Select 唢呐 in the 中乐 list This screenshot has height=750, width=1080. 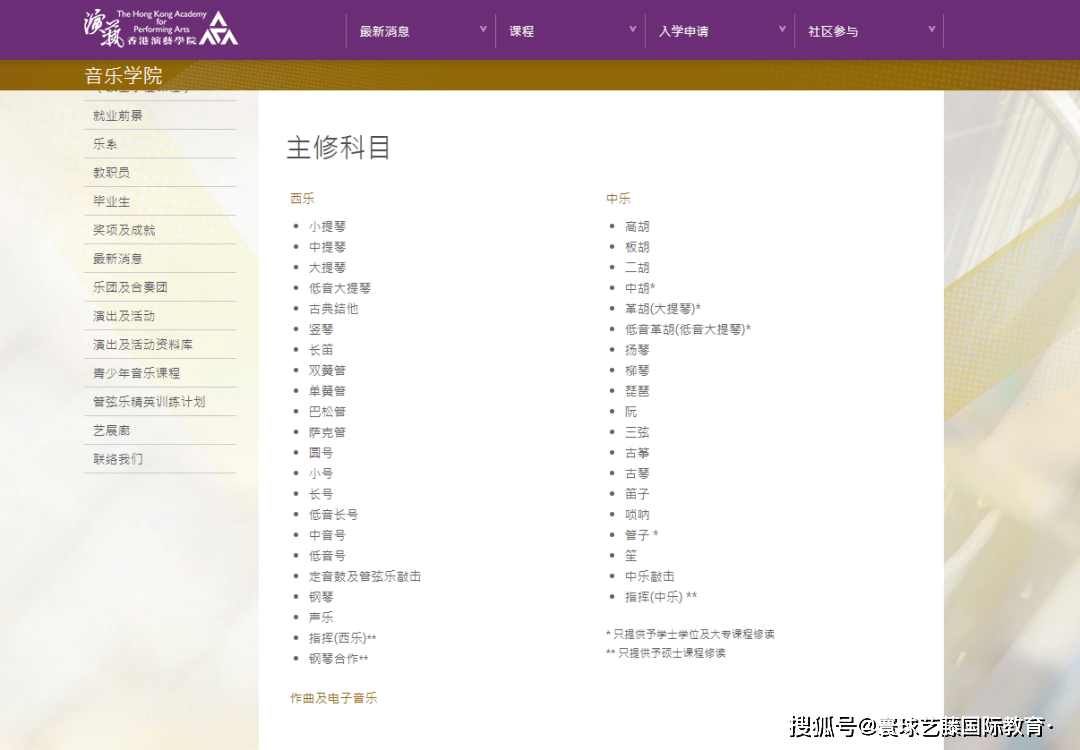[637, 514]
